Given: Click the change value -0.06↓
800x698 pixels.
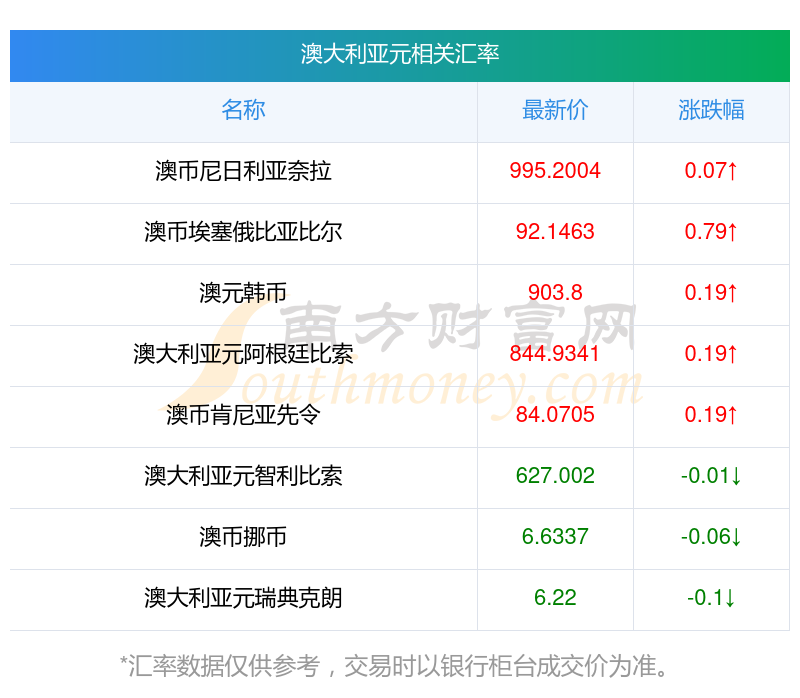Looking at the screenshot, I should [711, 537].
